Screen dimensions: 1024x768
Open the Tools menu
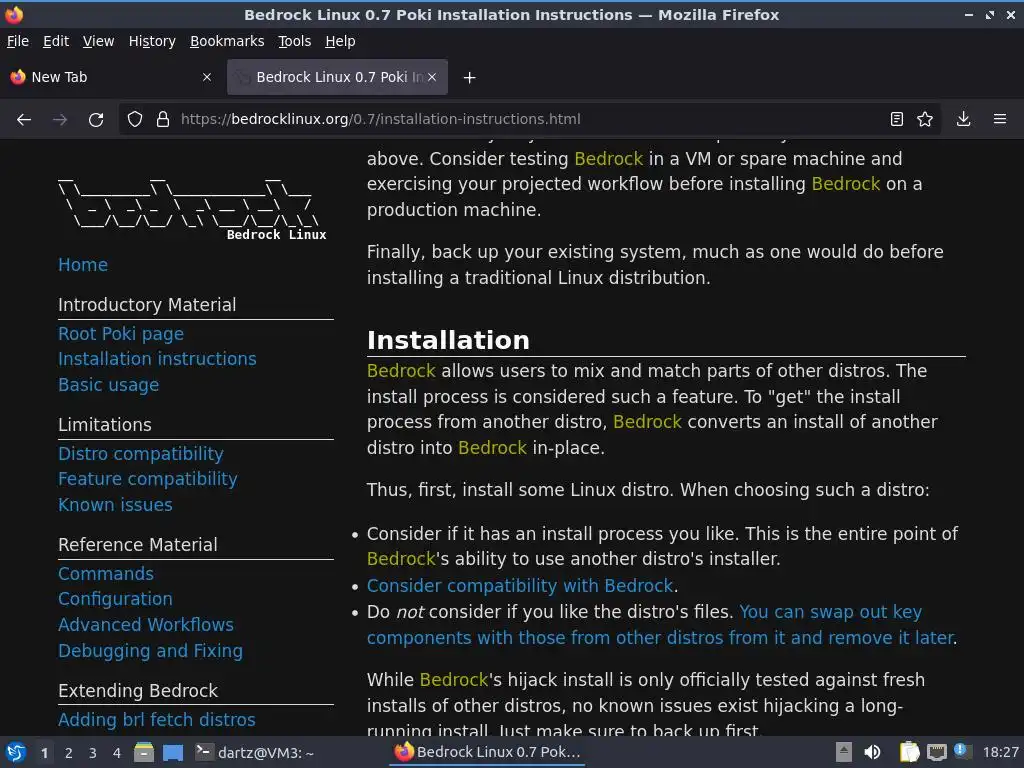pyautogui.click(x=295, y=41)
